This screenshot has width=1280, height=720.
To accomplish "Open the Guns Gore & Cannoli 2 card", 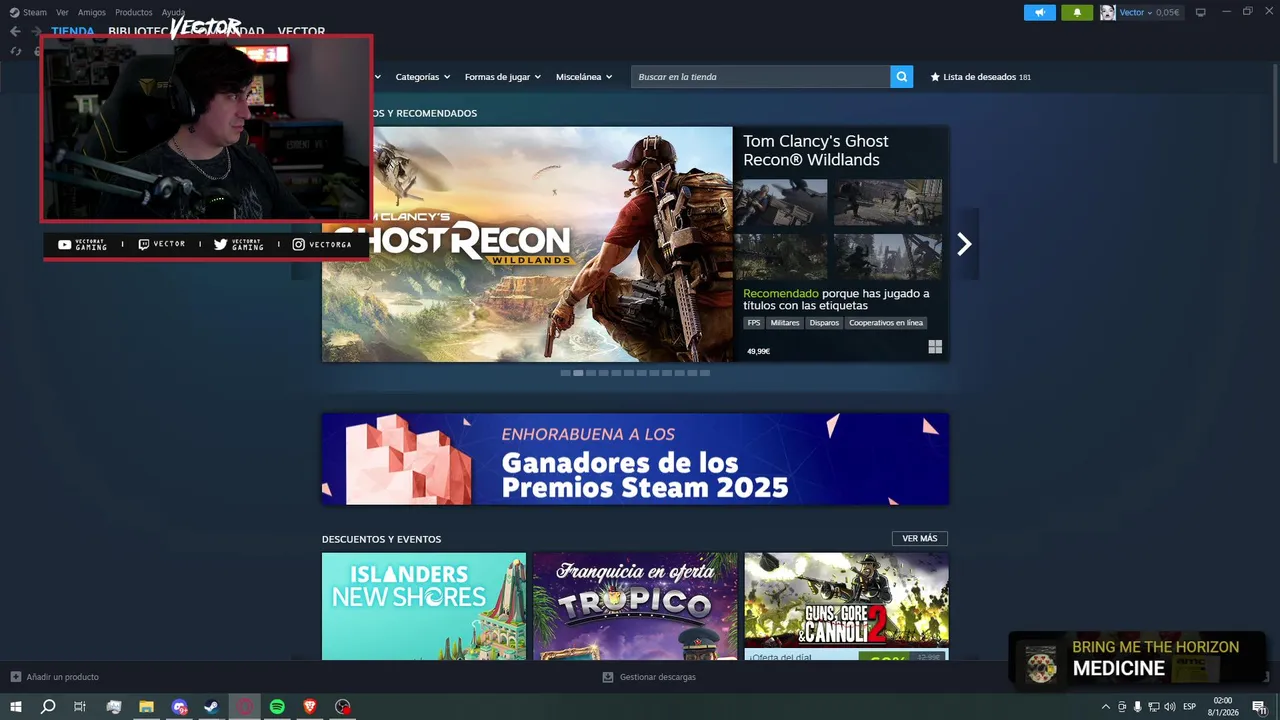I will 846,606.
